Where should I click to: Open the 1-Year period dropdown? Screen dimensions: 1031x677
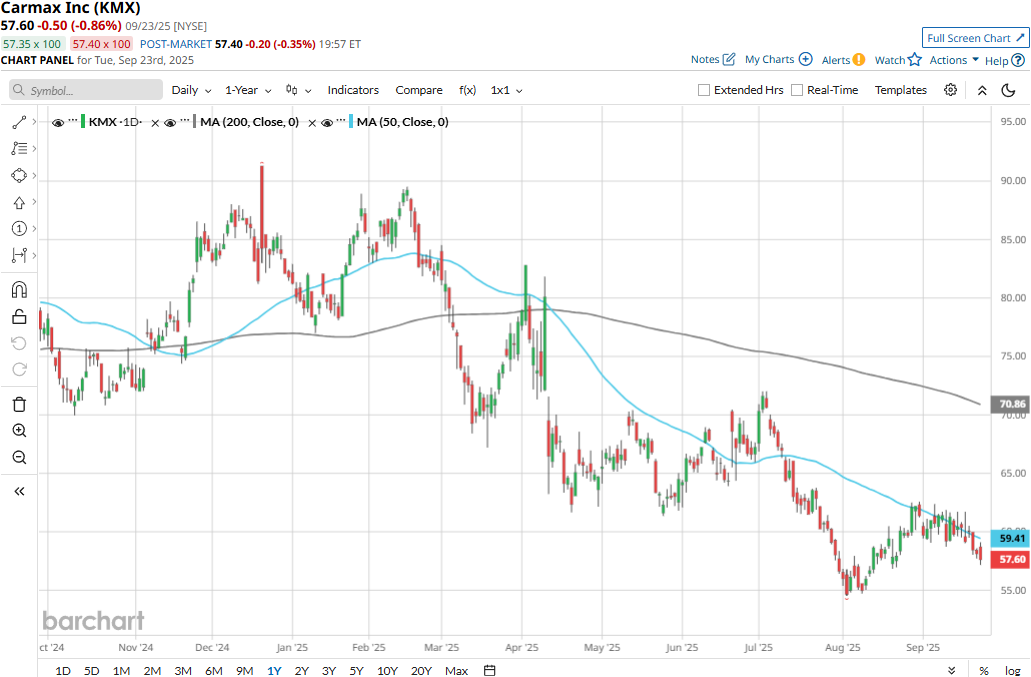tap(248, 90)
